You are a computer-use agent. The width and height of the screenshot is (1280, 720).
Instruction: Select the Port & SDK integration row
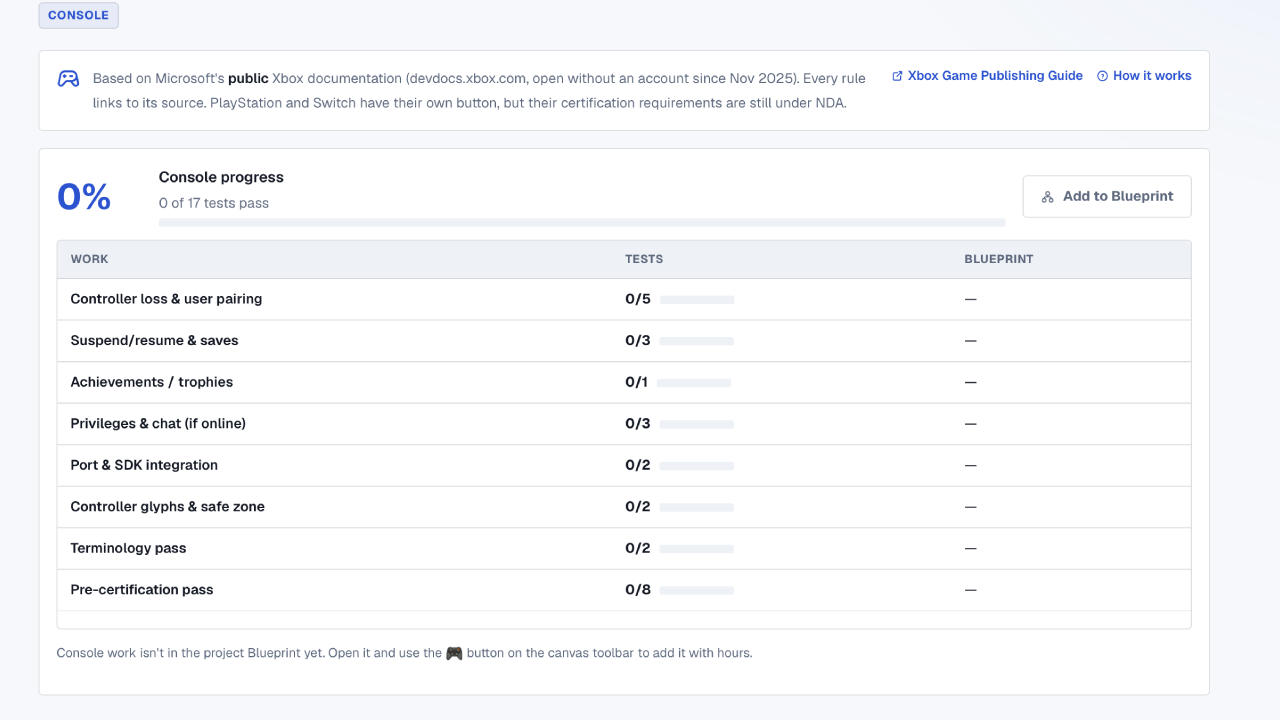coord(624,465)
